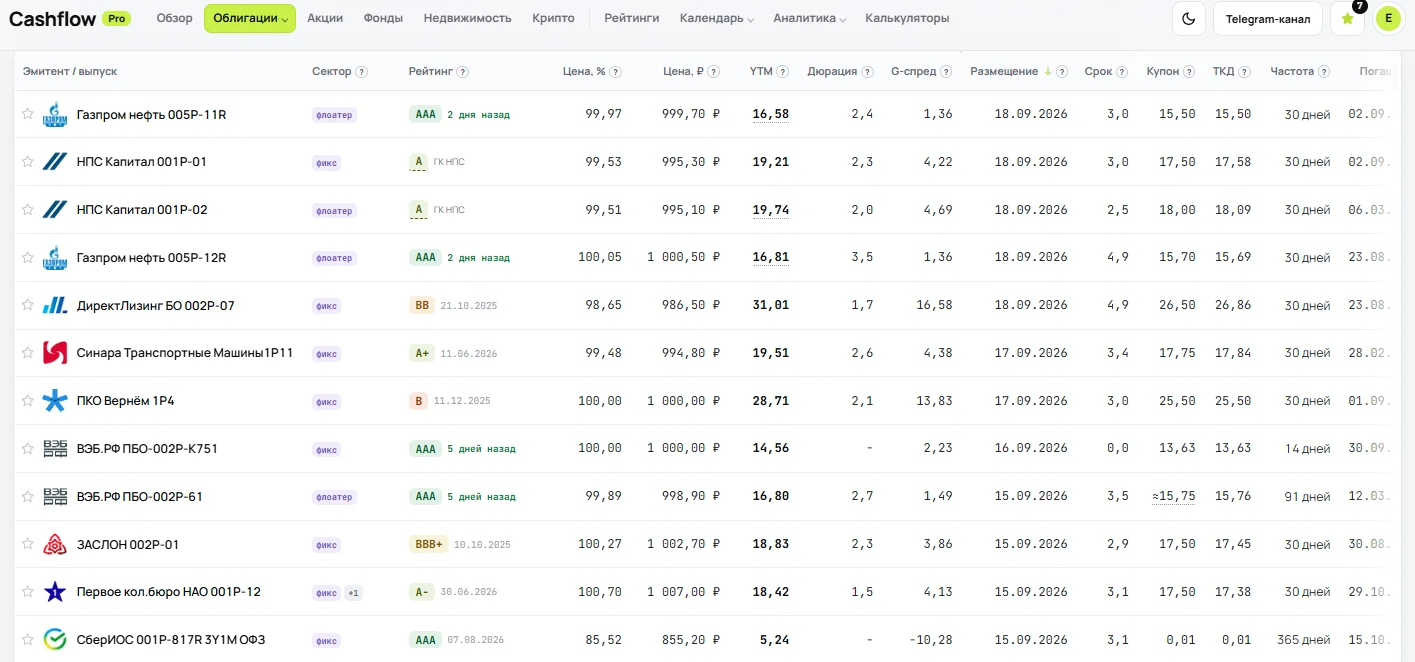Open bond НПС Капитал 001P-02
Image resolution: width=1415 pixels, height=662 pixels.
[142, 210]
